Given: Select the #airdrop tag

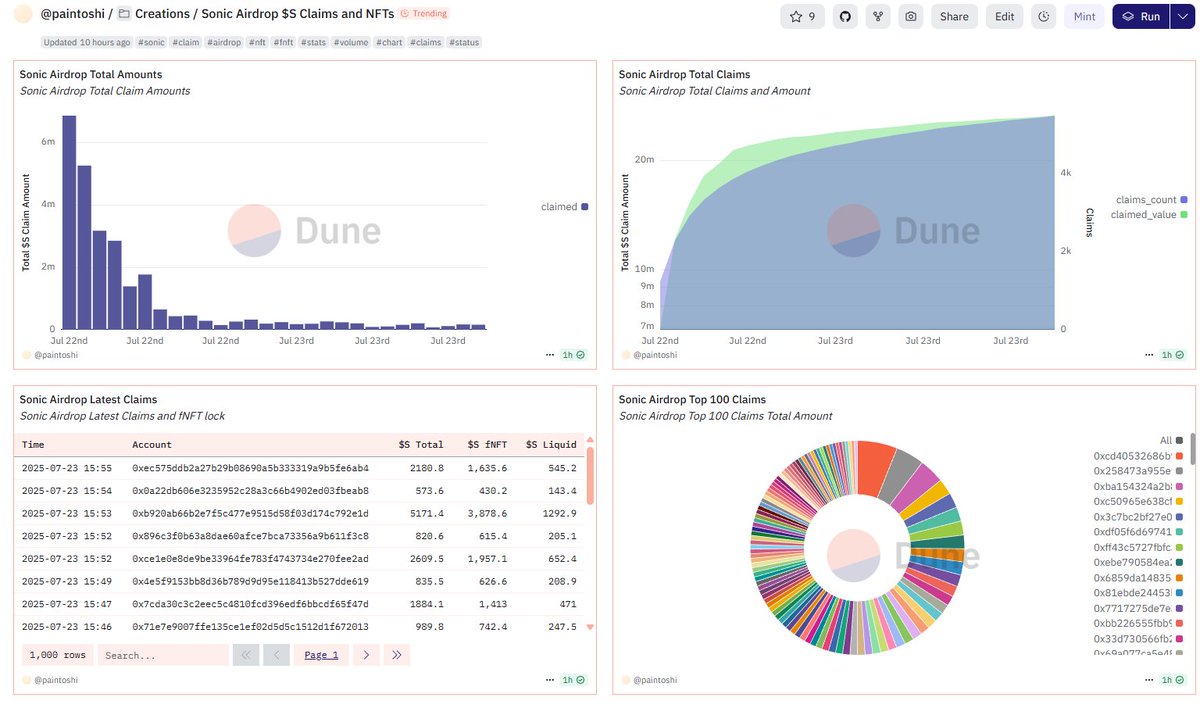Looking at the screenshot, I should click(224, 42).
